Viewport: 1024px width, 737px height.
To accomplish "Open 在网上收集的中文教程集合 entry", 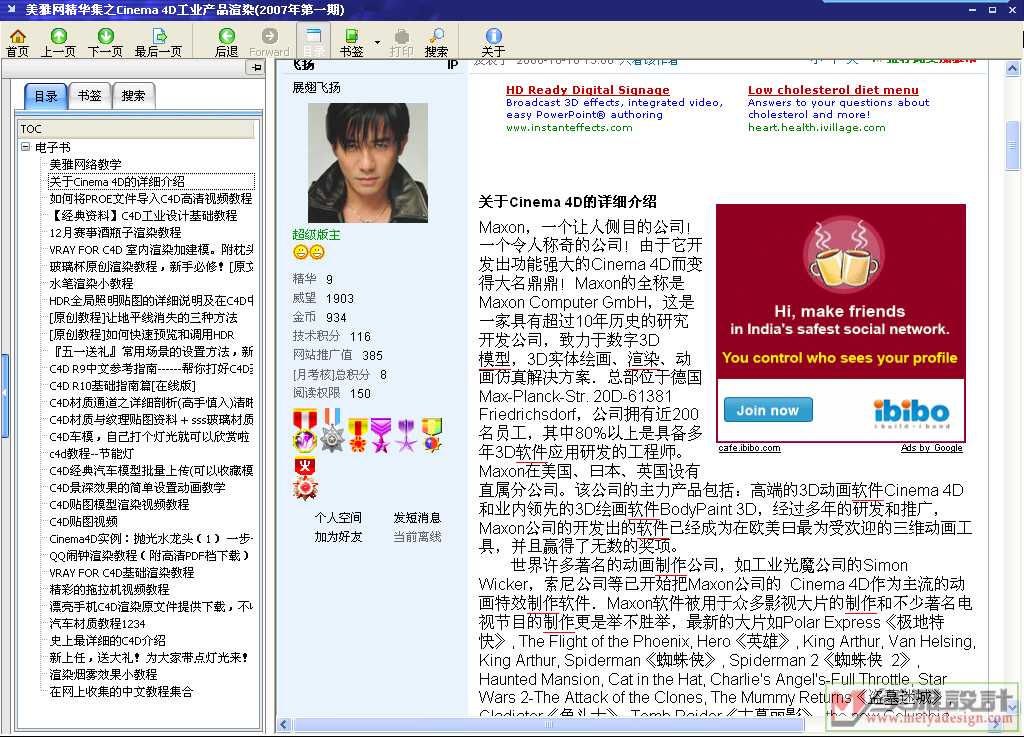I will pyautogui.click(x=121, y=691).
